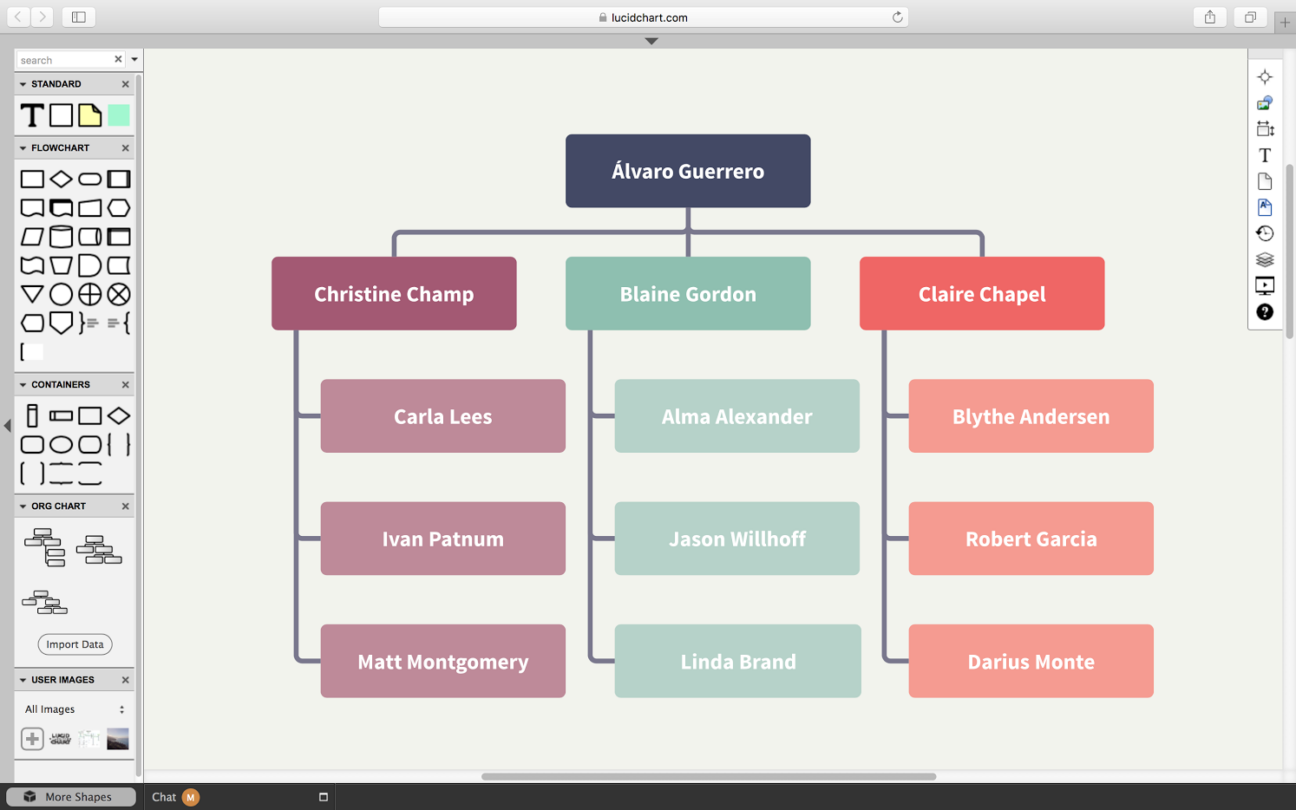Pick the green color block shape
Viewport: 1296px width, 810px height.
[119, 115]
